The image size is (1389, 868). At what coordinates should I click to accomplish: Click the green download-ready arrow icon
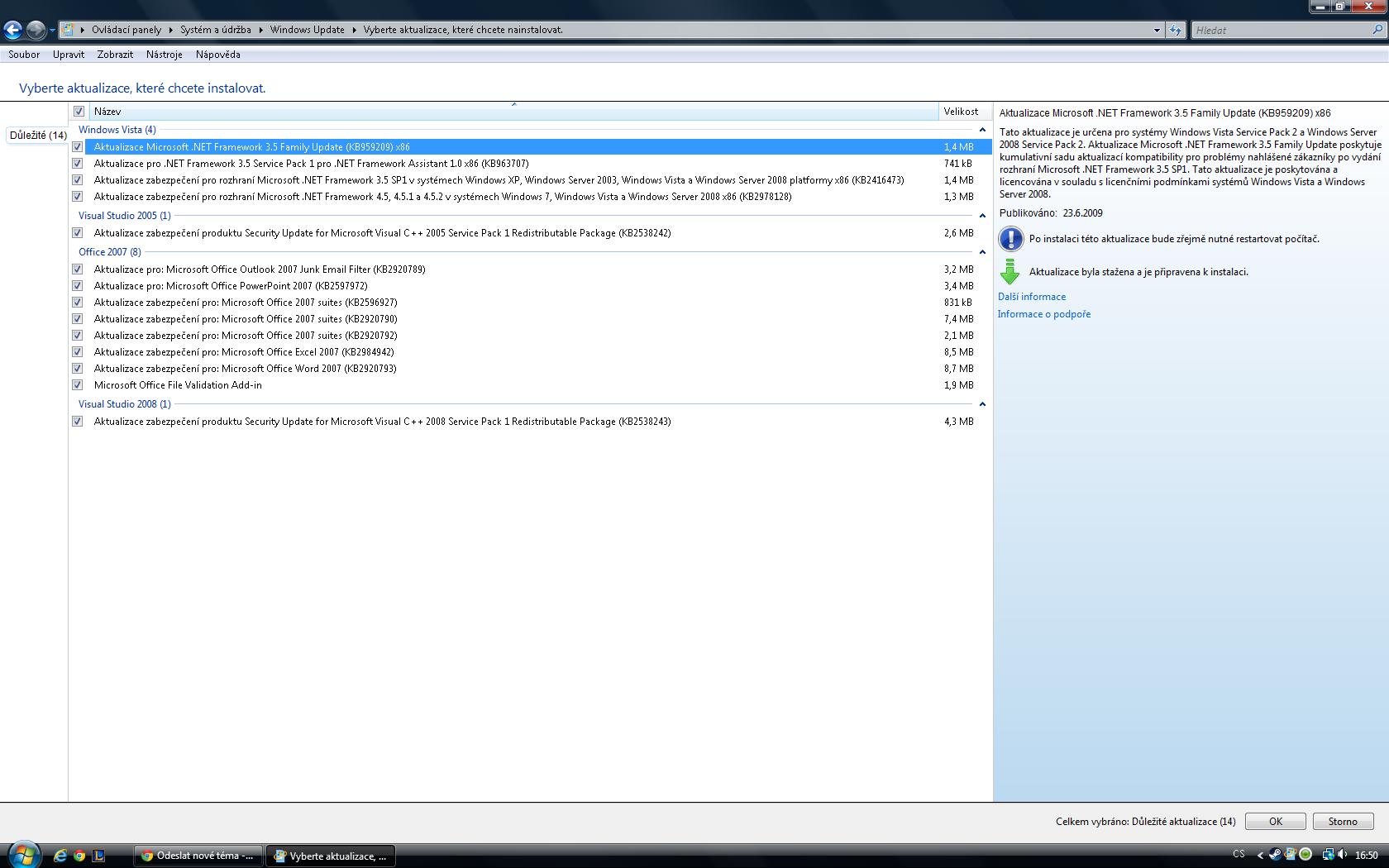coord(1010,271)
